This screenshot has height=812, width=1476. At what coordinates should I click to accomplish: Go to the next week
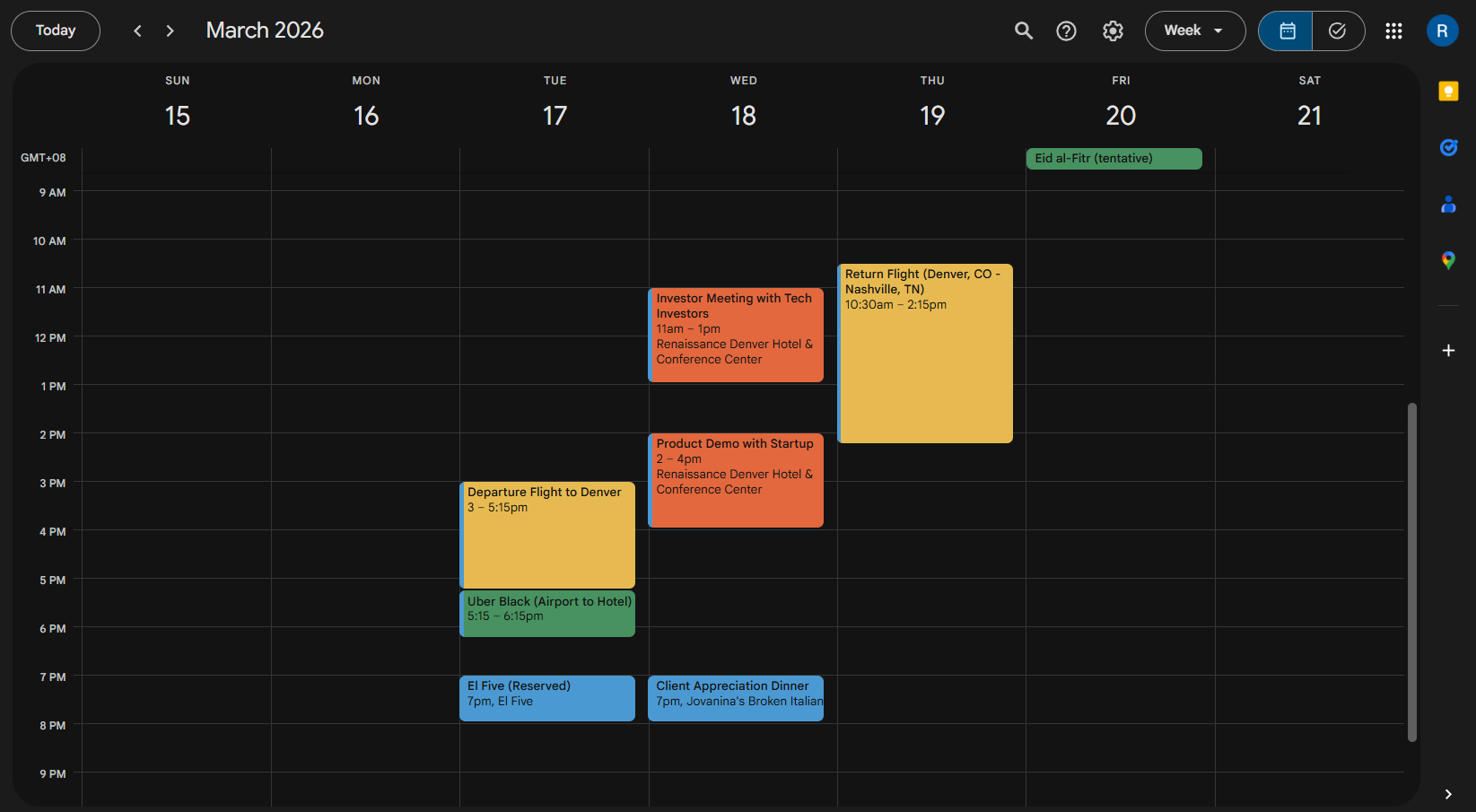point(170,31)
